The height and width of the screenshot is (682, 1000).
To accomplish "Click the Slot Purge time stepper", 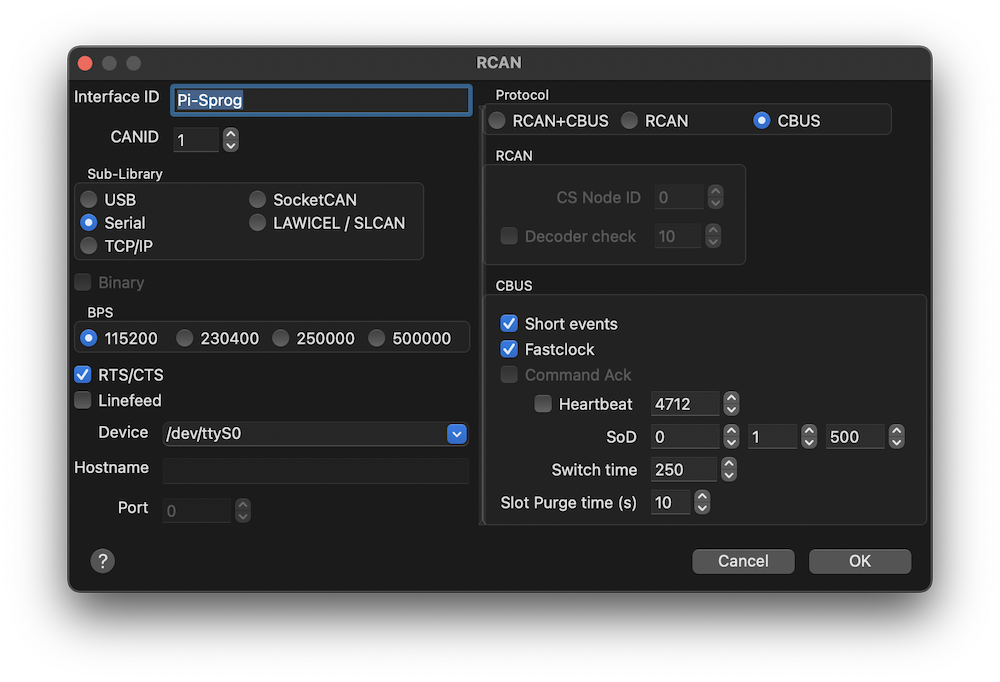I will 702,502.
